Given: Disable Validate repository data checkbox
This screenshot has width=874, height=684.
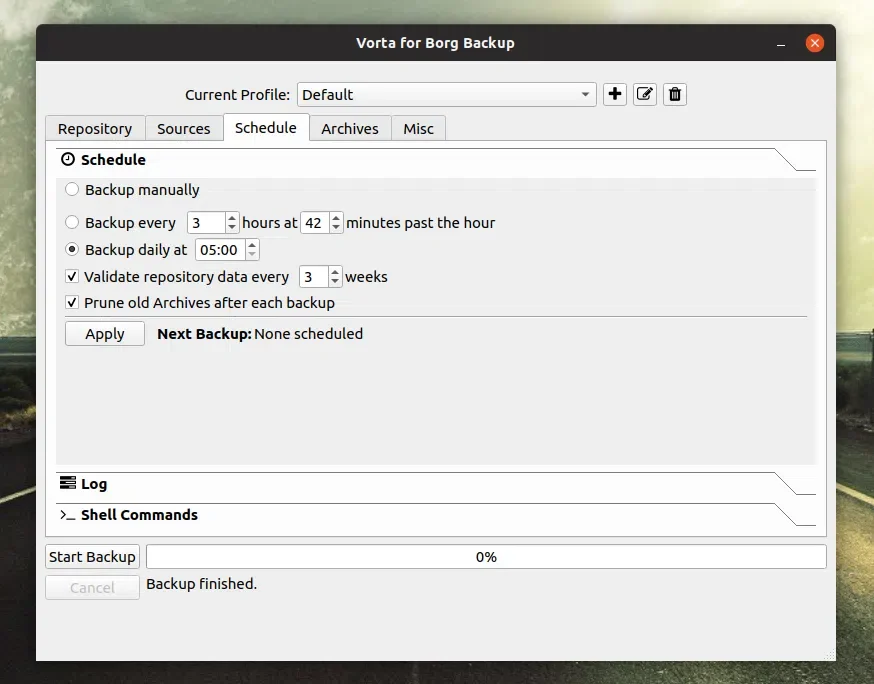Looking at the screenshot, I should [x=72, y=277].
